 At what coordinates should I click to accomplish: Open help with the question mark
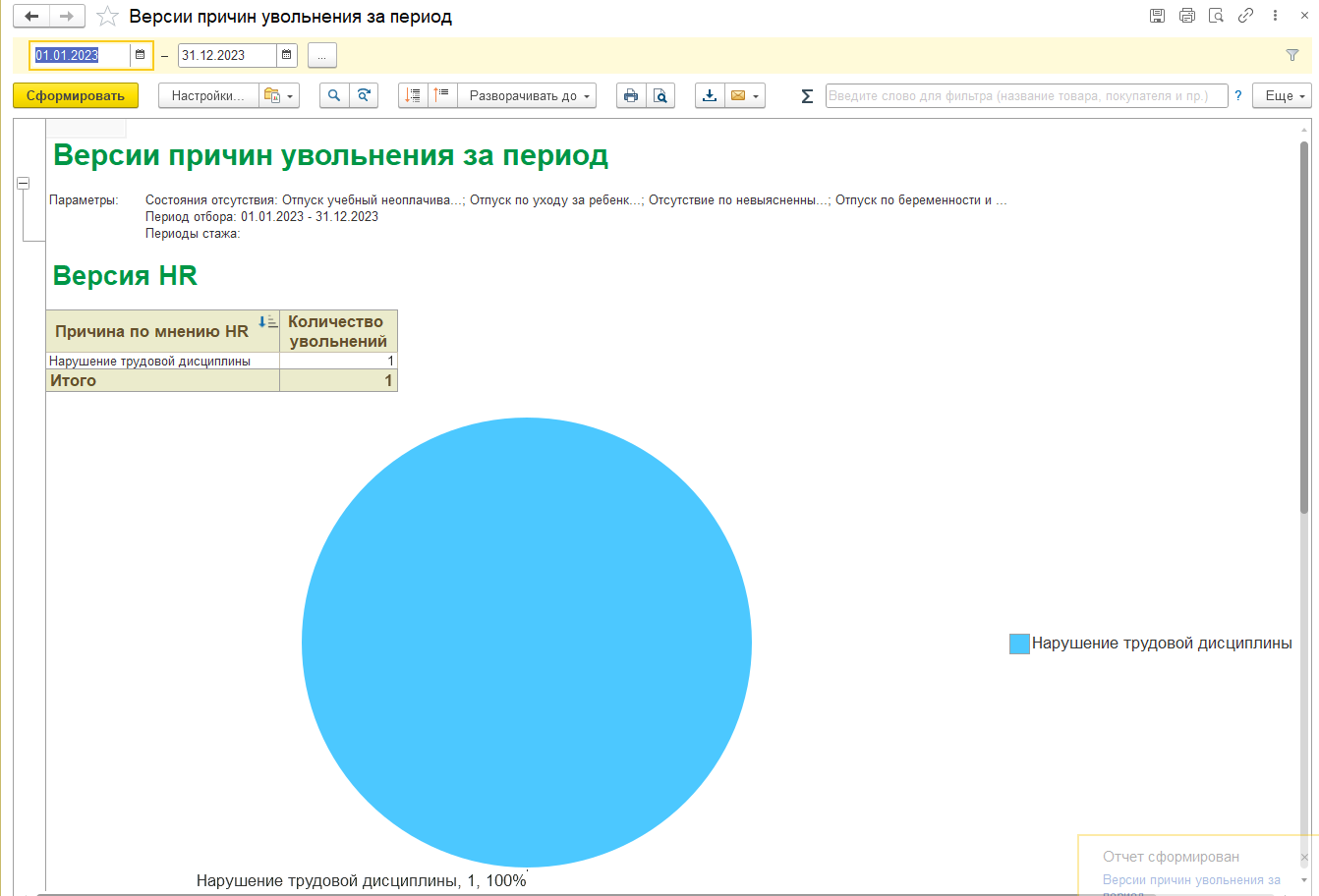(x=1238, y=95)
